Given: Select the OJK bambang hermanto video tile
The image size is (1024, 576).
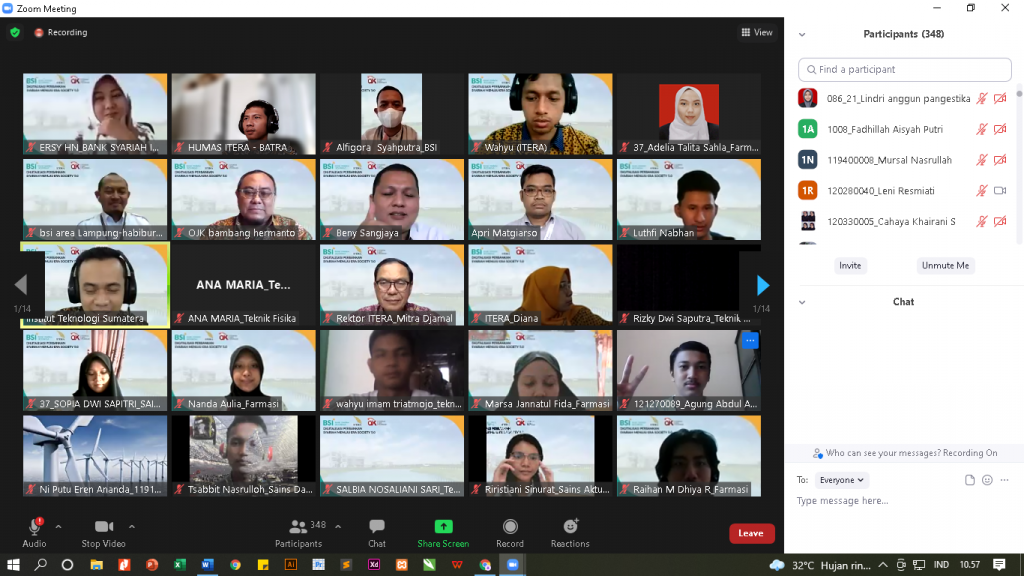Looking at the screenshot, I should 244,199.
